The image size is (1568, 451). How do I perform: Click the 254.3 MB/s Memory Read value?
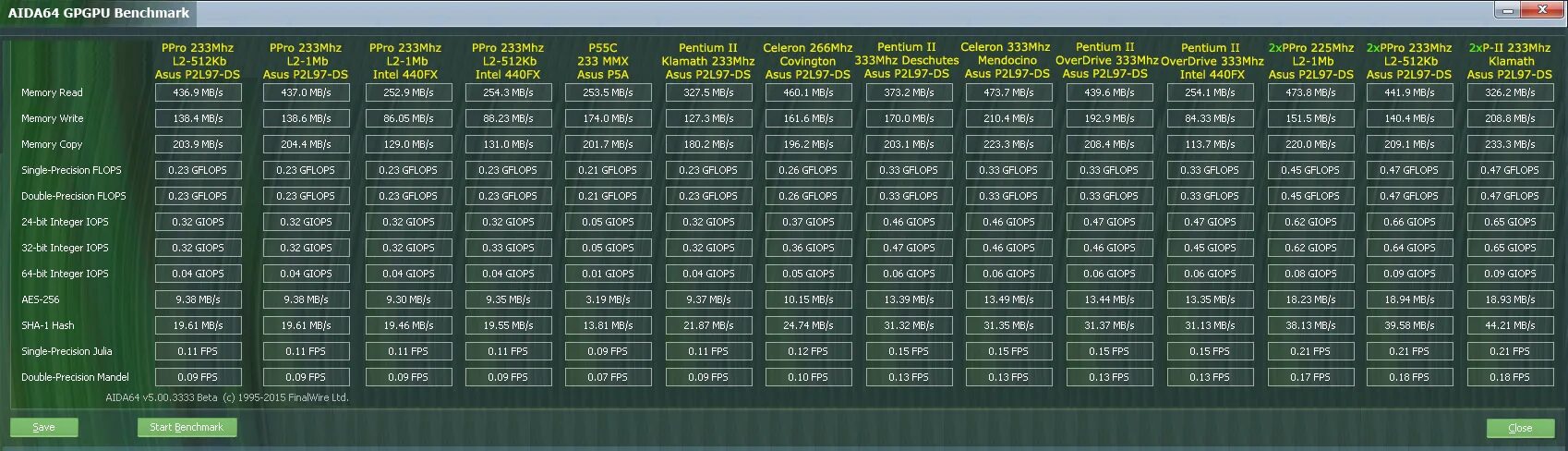508,92
